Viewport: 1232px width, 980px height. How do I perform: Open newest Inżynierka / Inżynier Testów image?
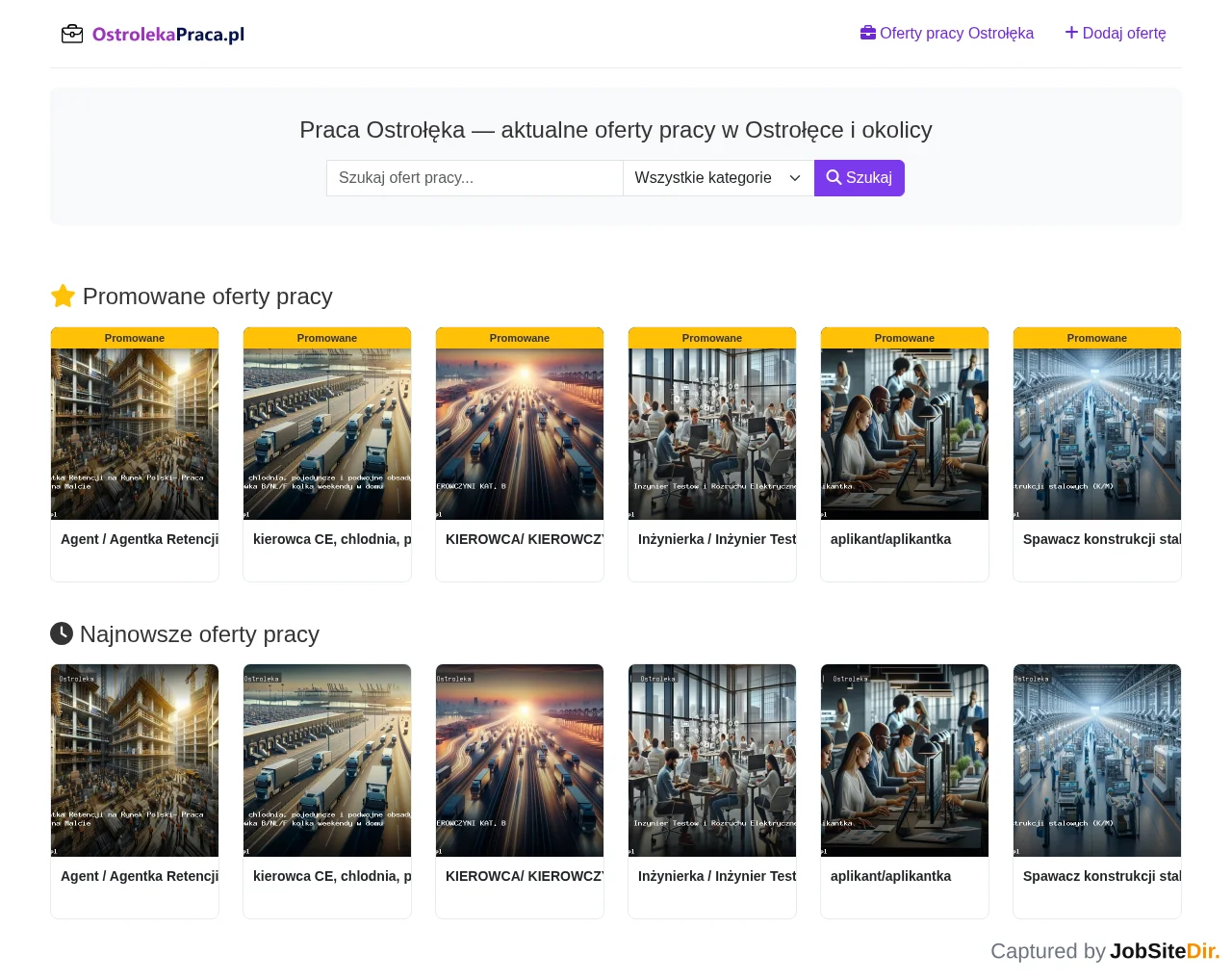pos(712,761)
